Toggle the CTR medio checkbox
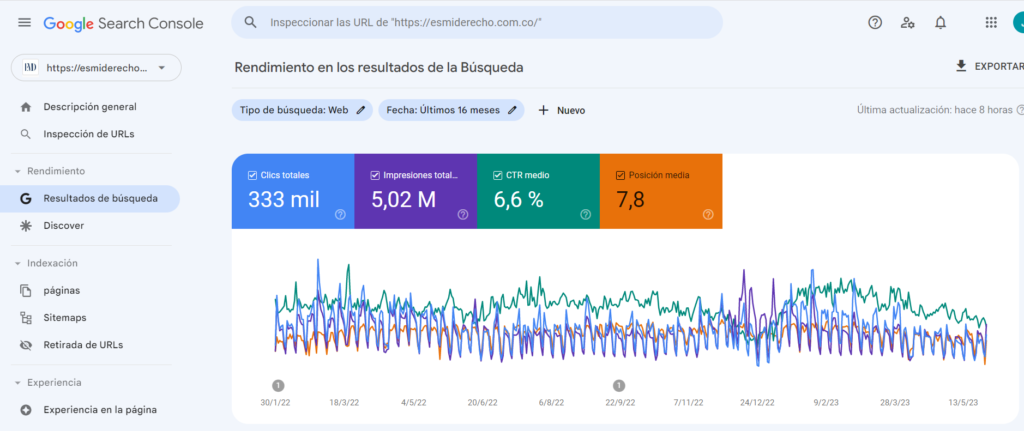 [x=497, y=175]
